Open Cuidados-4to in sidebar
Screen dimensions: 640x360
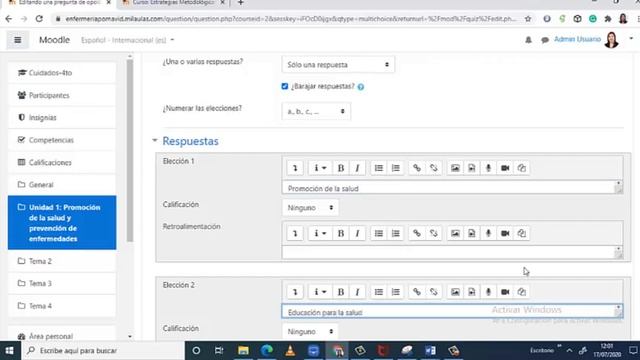(x=62, y=73)
